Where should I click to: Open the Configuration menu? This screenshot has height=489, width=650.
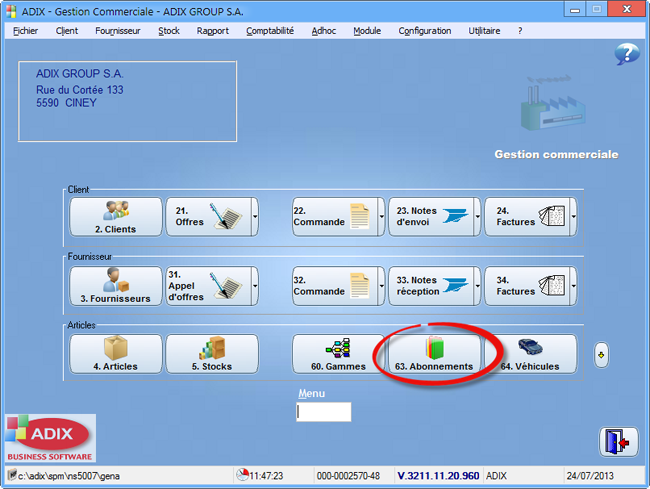[424, 31]
